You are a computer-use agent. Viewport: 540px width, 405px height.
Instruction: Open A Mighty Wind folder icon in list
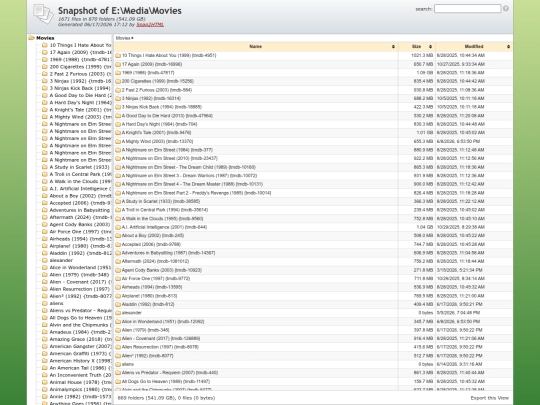pos(118,141)
